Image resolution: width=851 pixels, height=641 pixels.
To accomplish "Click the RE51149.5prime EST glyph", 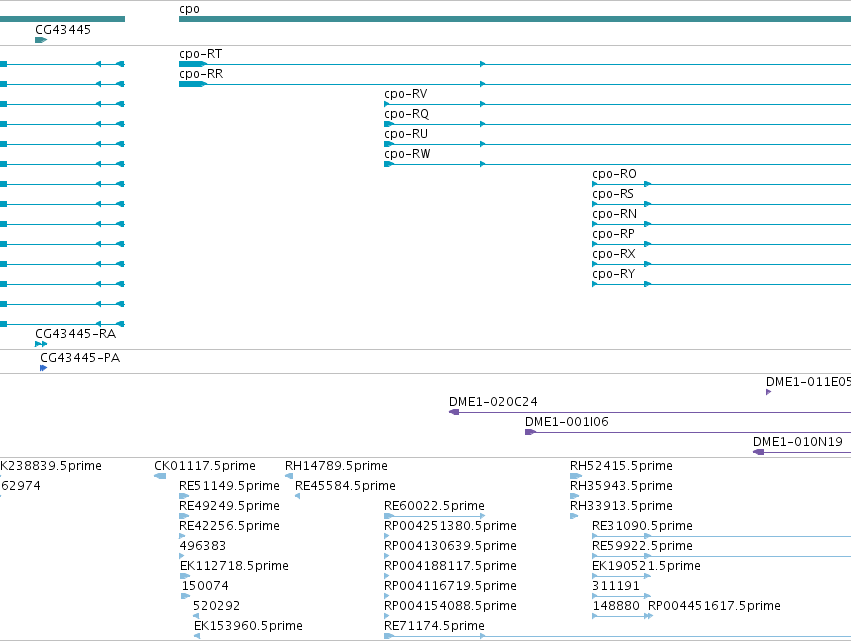I will [x=185, y=496].
